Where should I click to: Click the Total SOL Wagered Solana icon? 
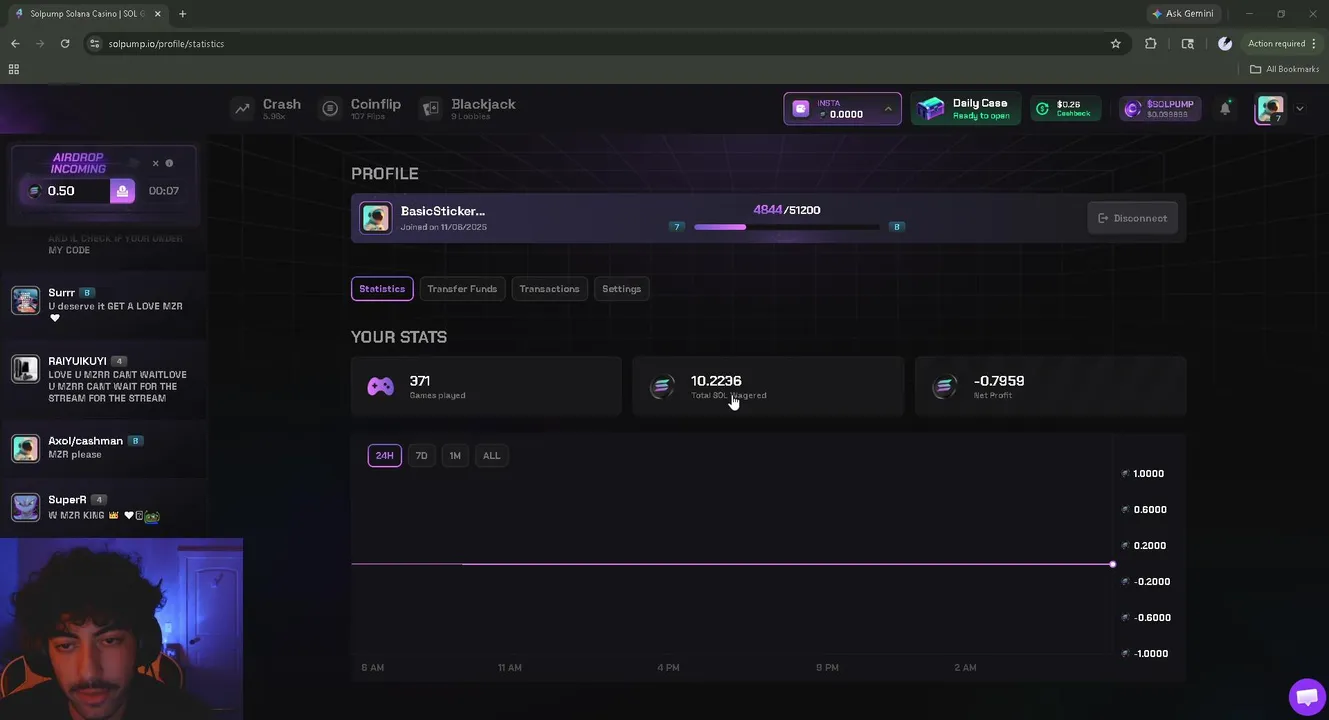(x=662, y=387)
